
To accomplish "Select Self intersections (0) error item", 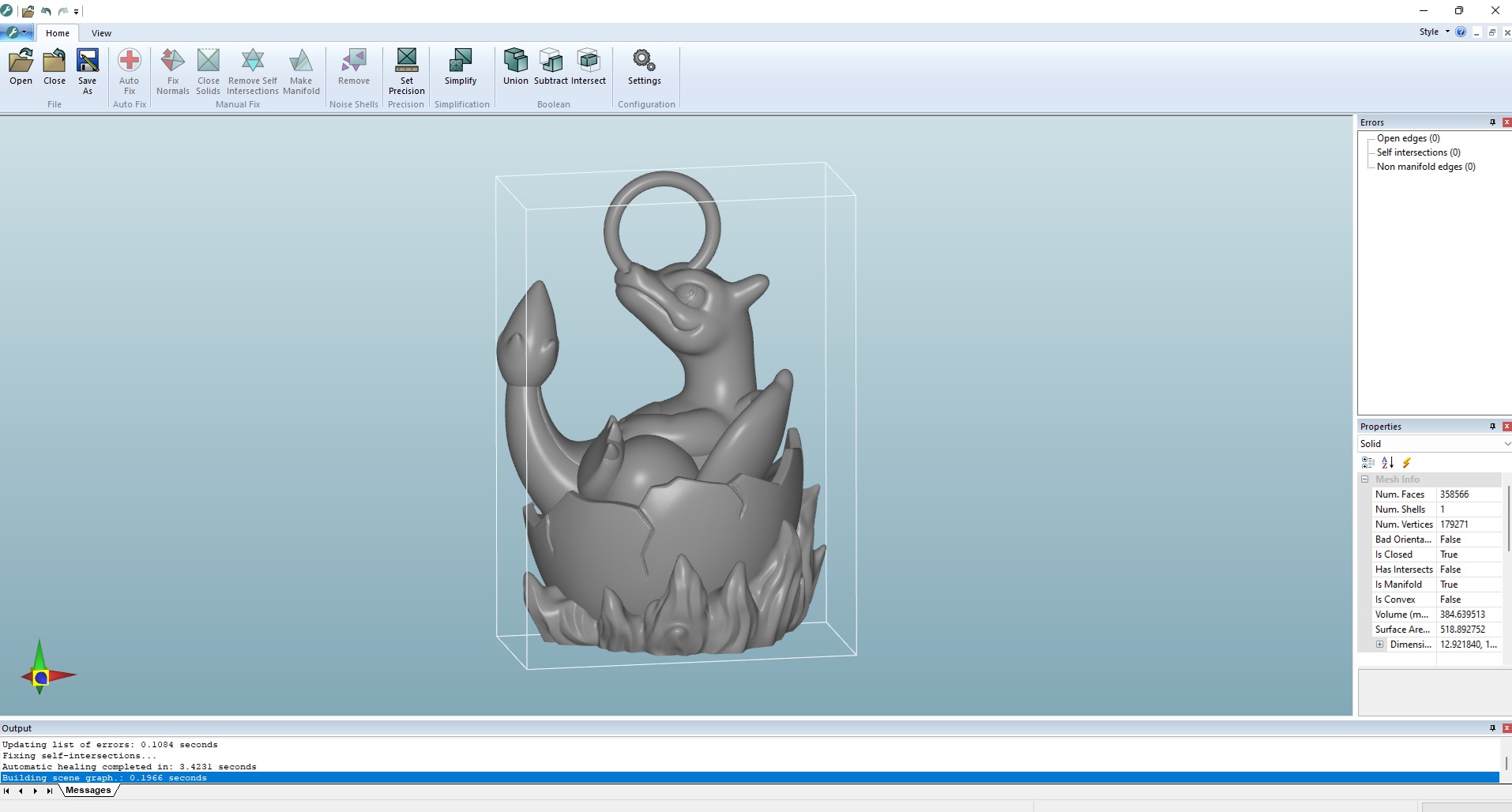I will click(1418, 152).
